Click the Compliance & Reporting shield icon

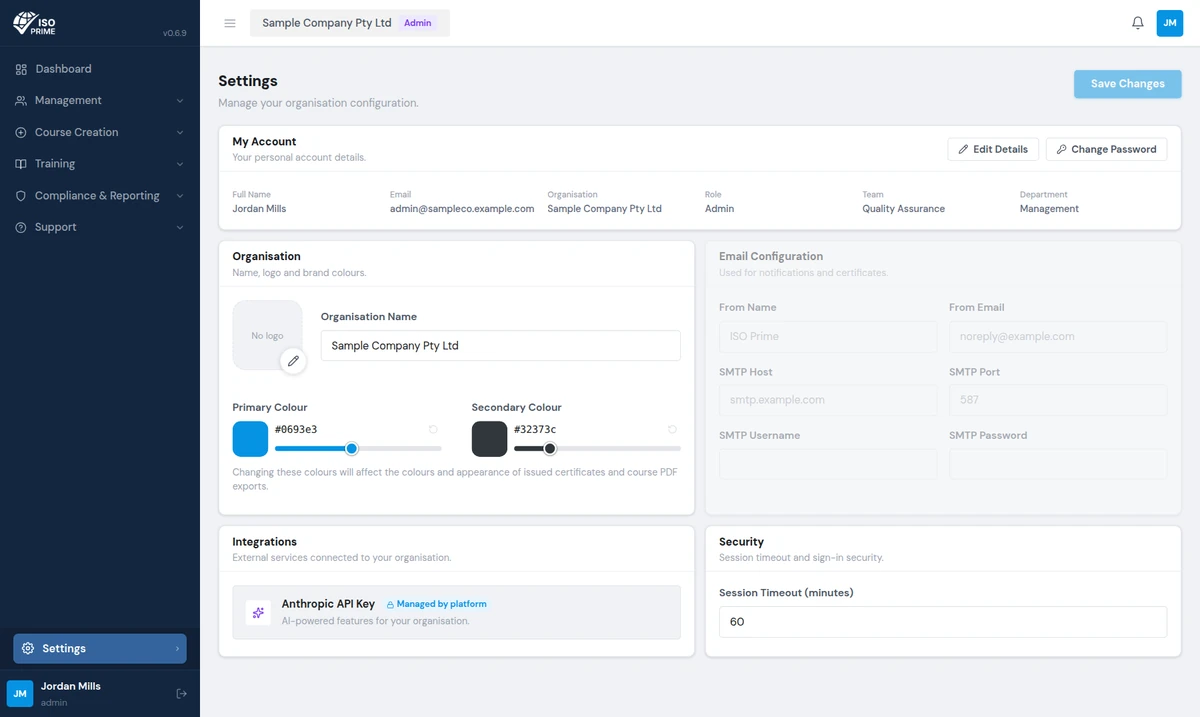(x=21, y=196)
